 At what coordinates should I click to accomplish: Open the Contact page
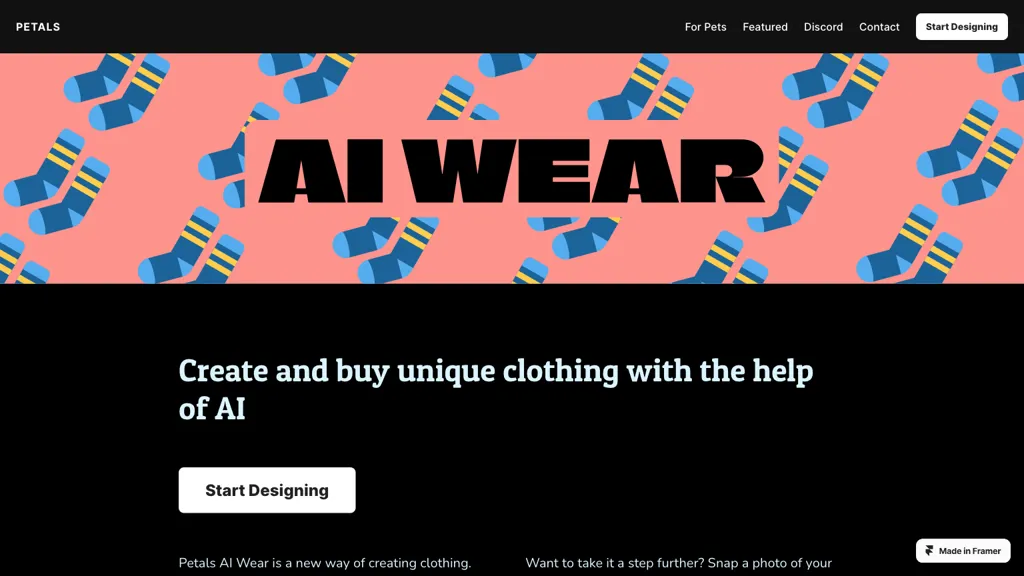tap(879, 27)
